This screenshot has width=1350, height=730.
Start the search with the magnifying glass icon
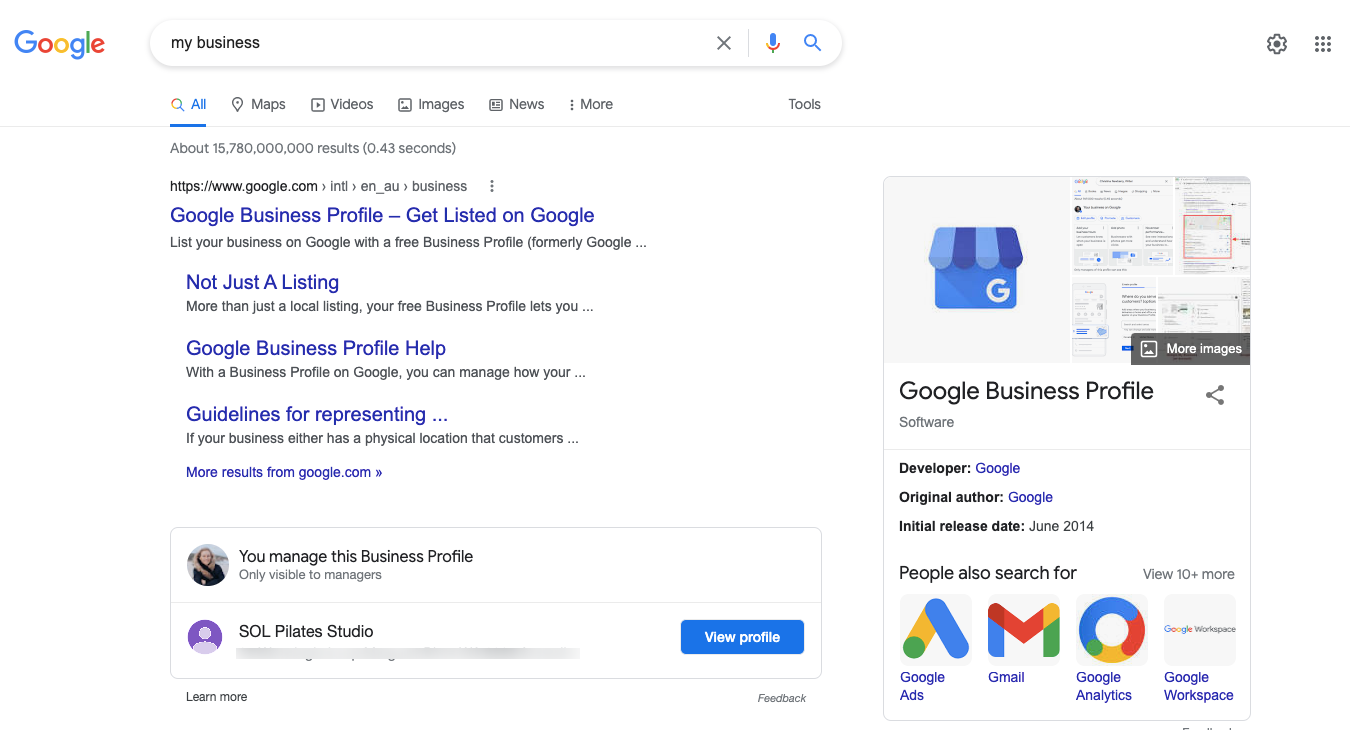tap(812, 43)
